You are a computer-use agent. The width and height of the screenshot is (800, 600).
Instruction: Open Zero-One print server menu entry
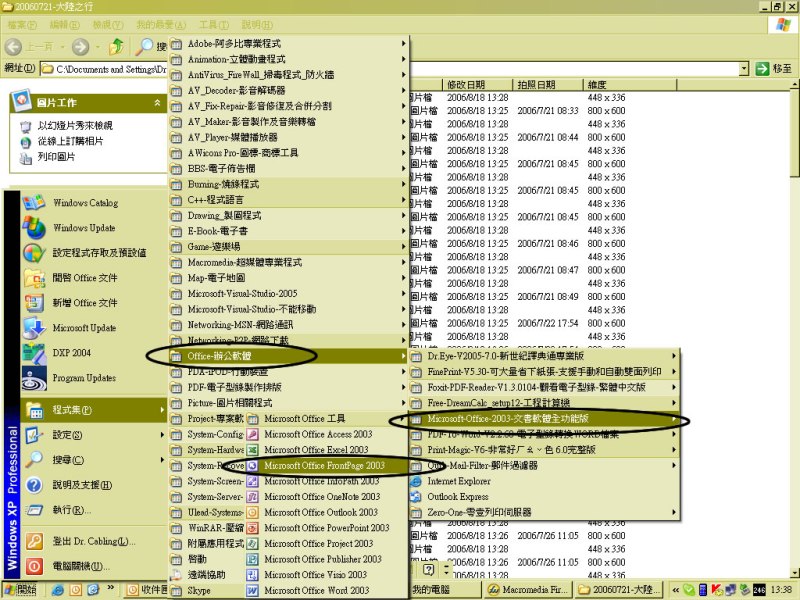(544, 512)
